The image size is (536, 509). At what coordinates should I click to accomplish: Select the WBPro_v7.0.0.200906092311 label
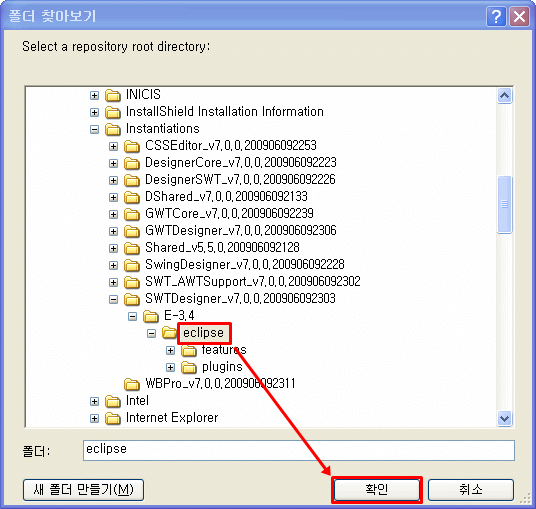click(220, 384)
